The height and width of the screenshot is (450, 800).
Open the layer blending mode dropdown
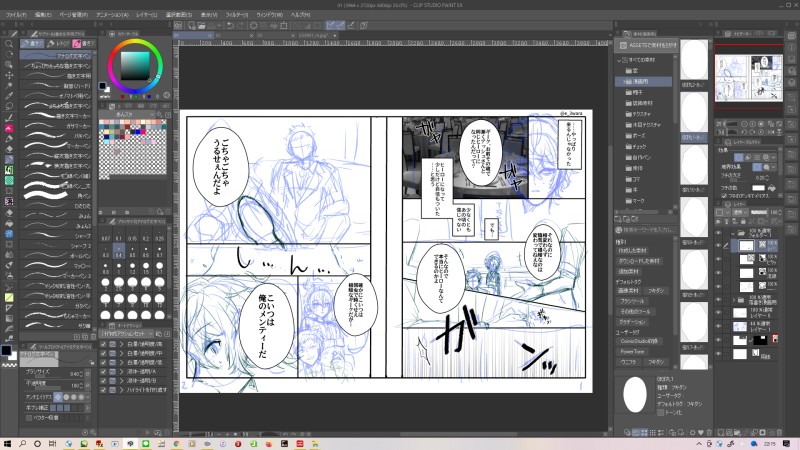tap(739, 212)
